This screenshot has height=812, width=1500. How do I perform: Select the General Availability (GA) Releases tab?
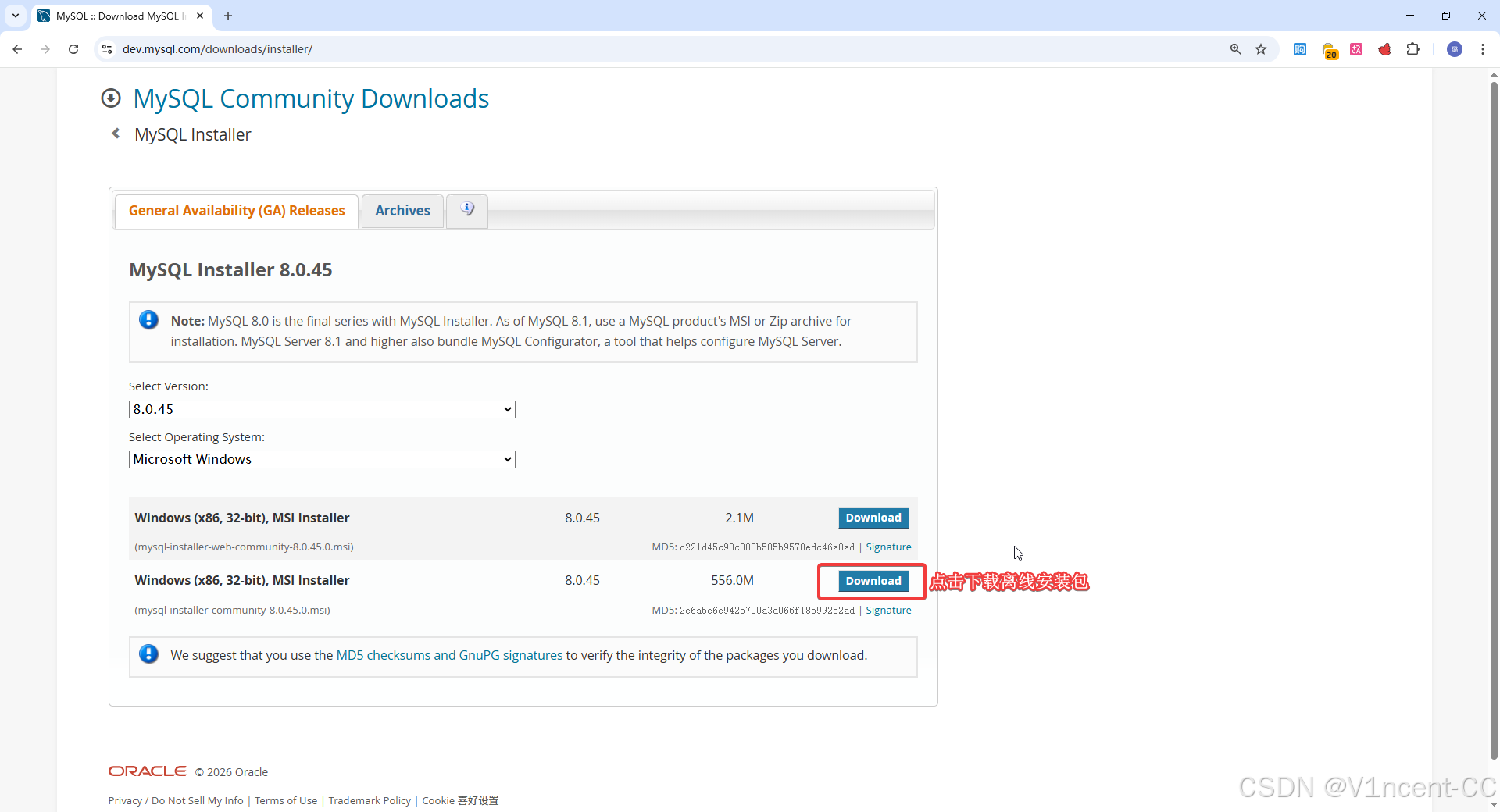[237, 211]
